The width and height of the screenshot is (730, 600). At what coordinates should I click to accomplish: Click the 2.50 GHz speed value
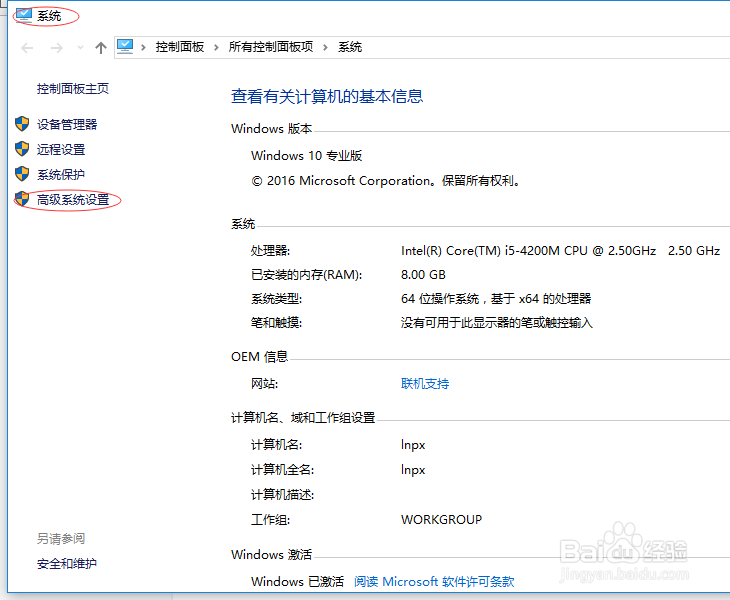(694, 251)
